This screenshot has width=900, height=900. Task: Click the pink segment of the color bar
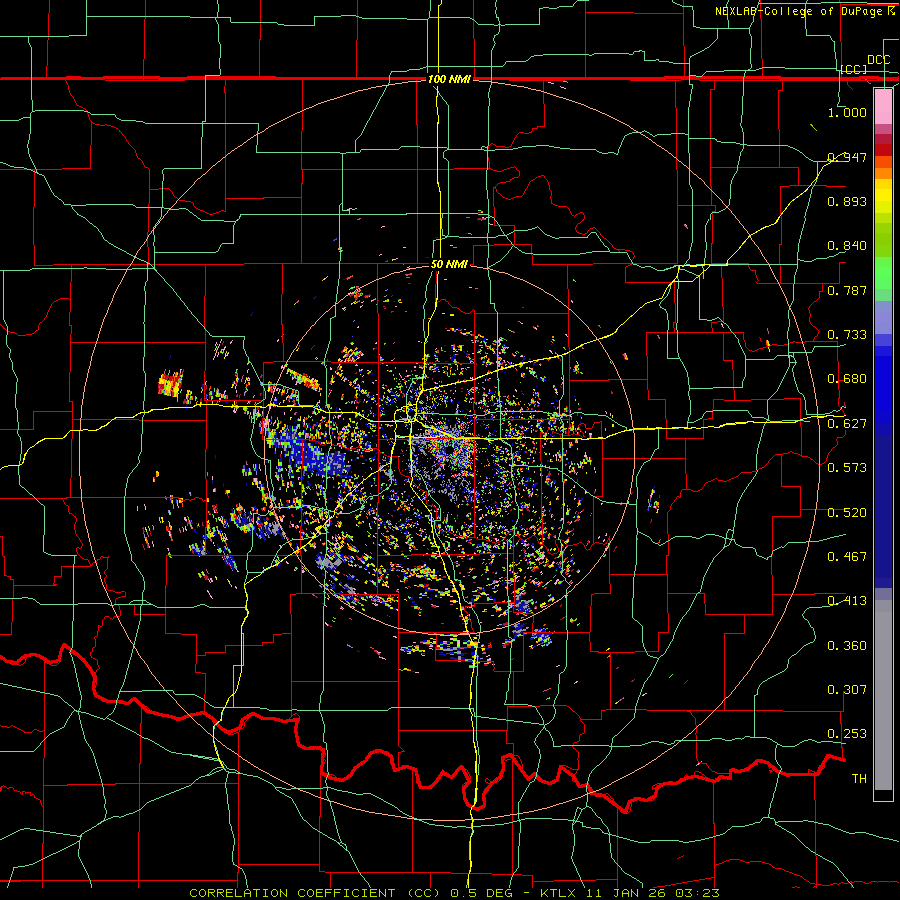click(883, 107)
